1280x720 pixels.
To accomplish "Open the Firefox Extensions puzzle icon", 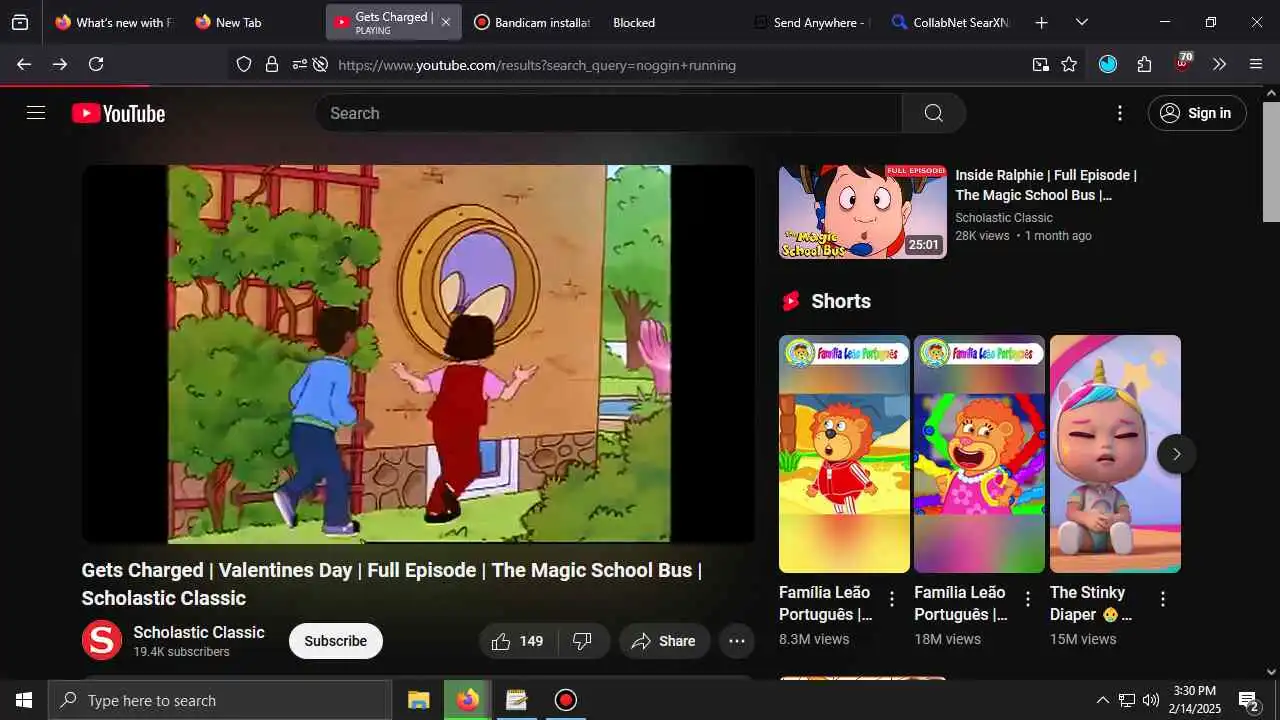I will (1145, 64).
